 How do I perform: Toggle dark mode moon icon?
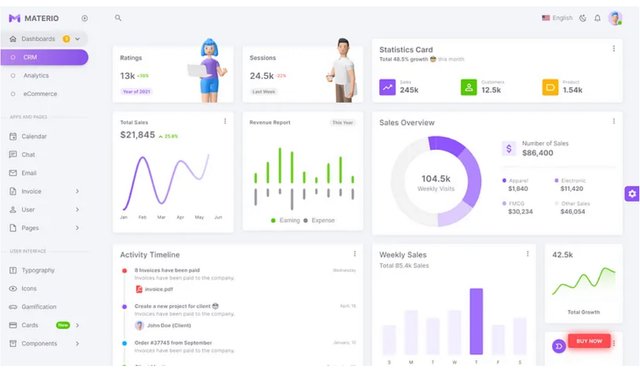[583, 18]
